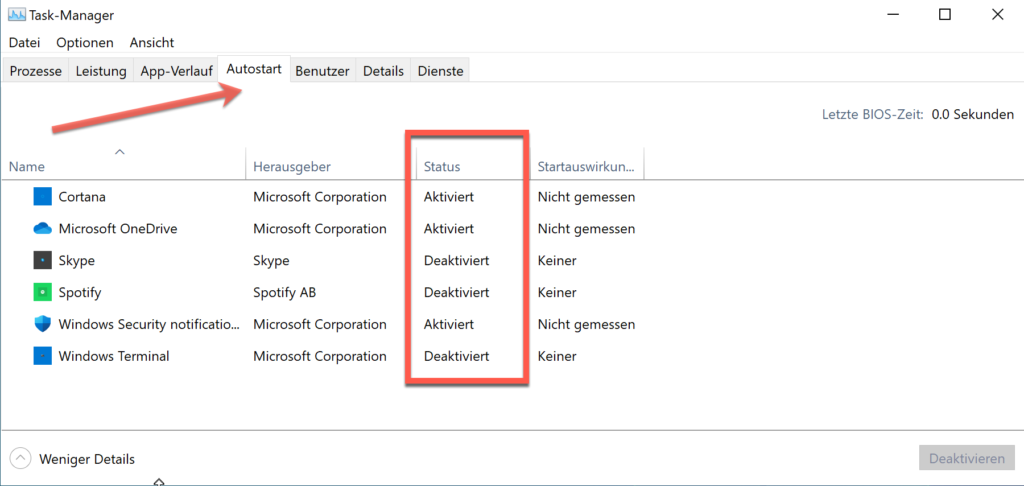Click the Microsoft OneDrive cloud icon
1024x486 pixels.
(42, 229)
